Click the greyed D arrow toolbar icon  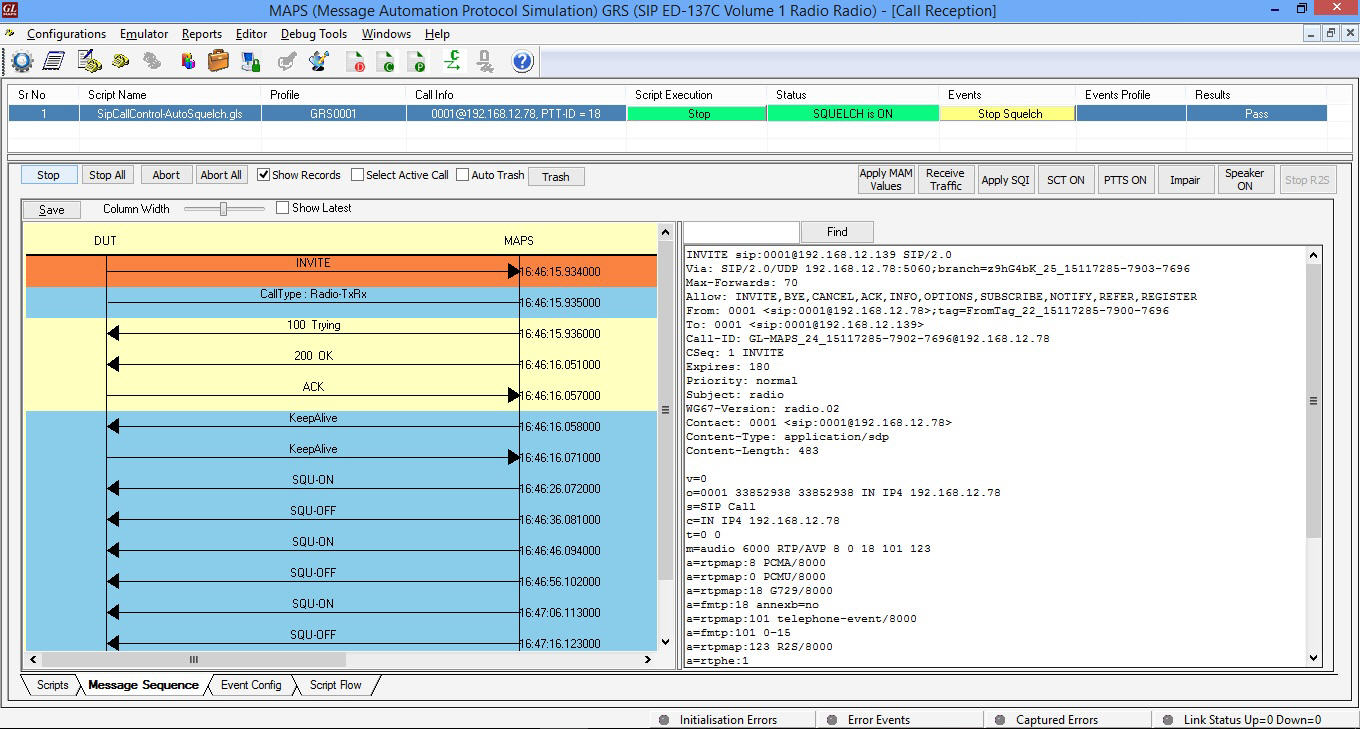coord(485,62)
